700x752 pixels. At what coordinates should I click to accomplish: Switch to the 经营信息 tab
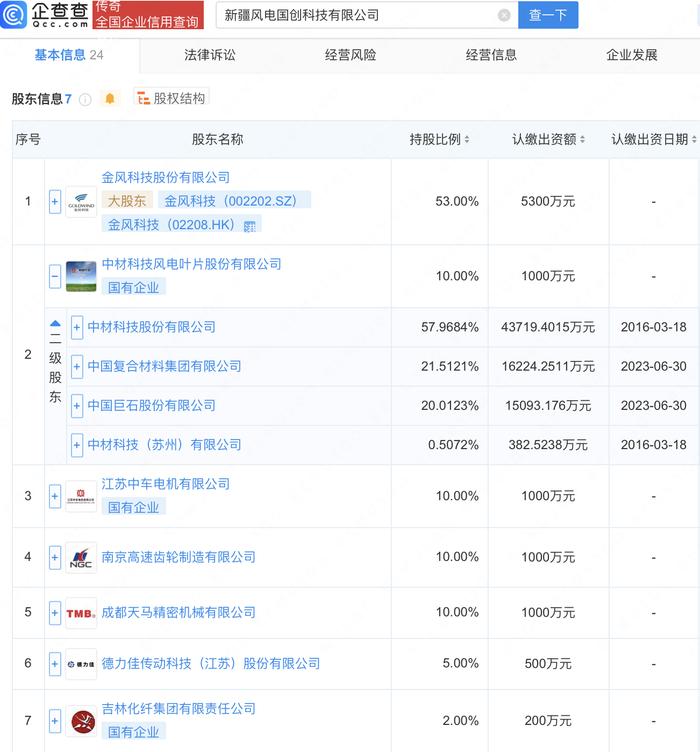tap(491, 55)
